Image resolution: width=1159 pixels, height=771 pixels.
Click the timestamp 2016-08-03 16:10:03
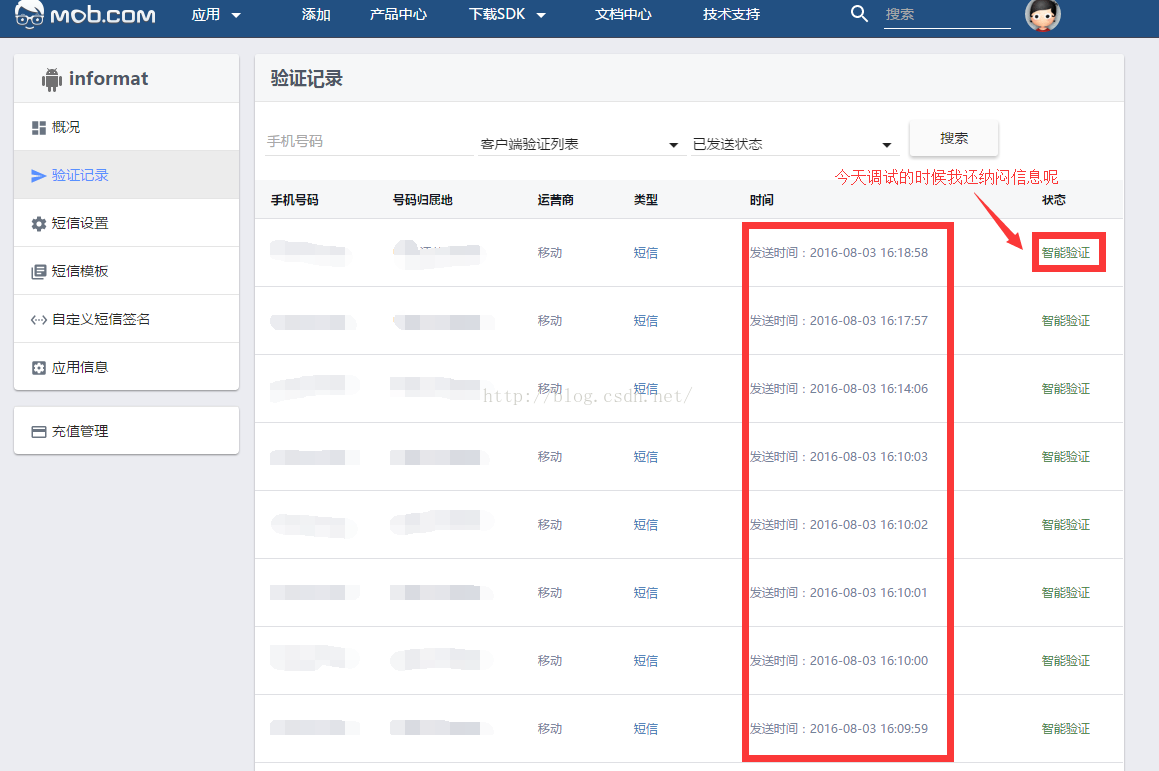[869, 457]
